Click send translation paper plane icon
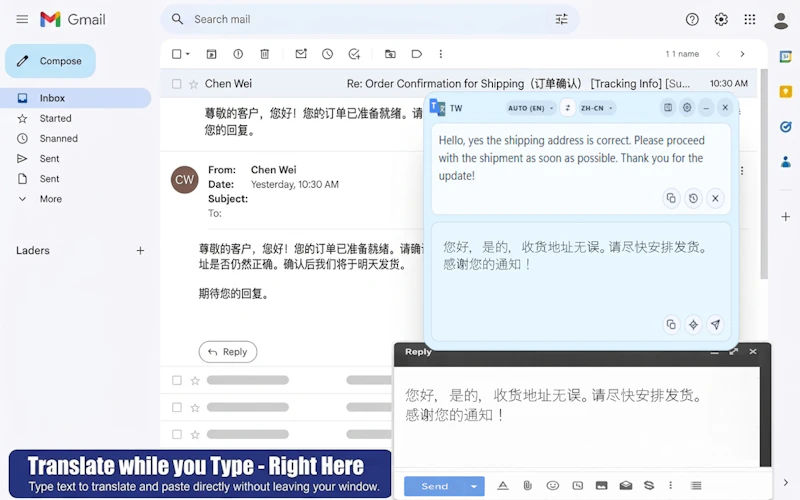 [x=715, y=324]
